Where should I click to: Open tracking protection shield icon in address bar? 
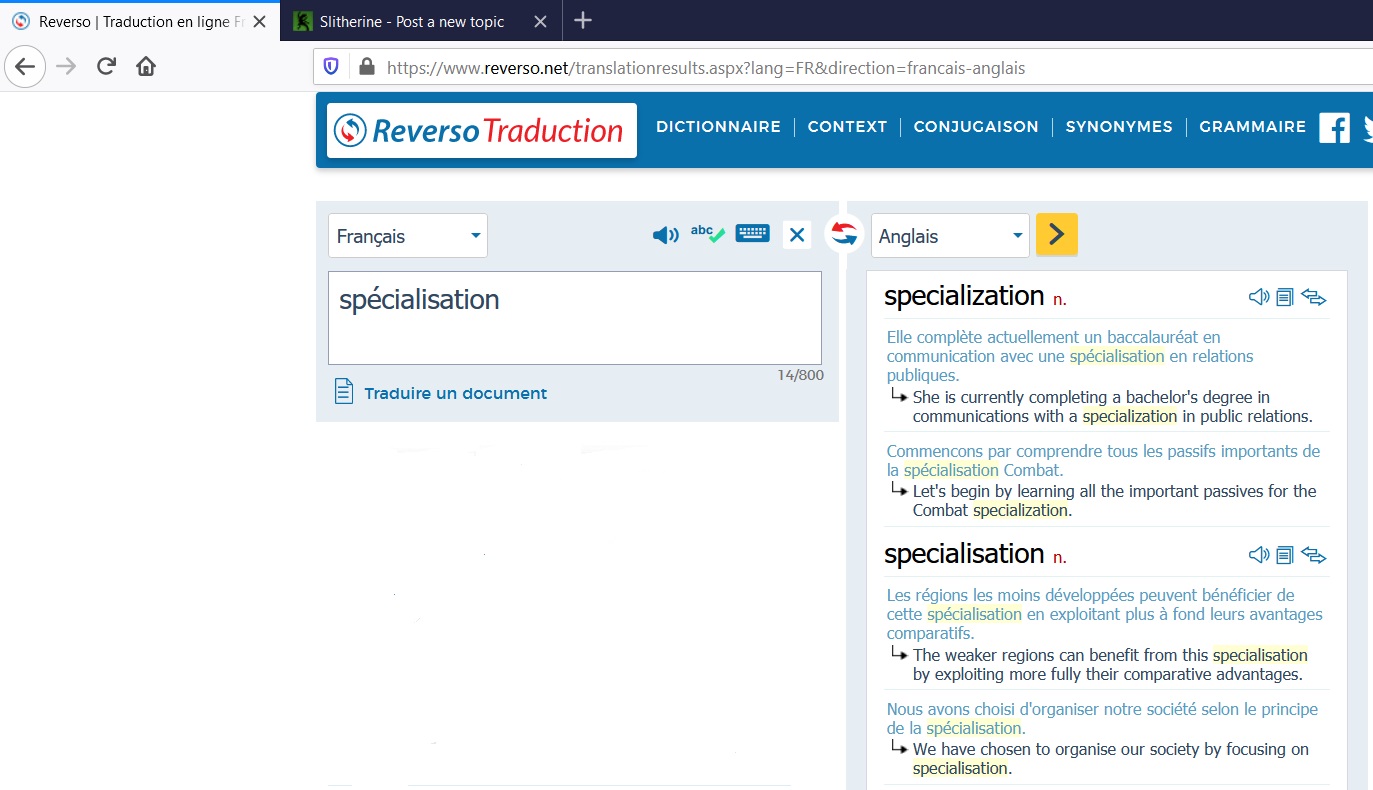tap(331, 67)
